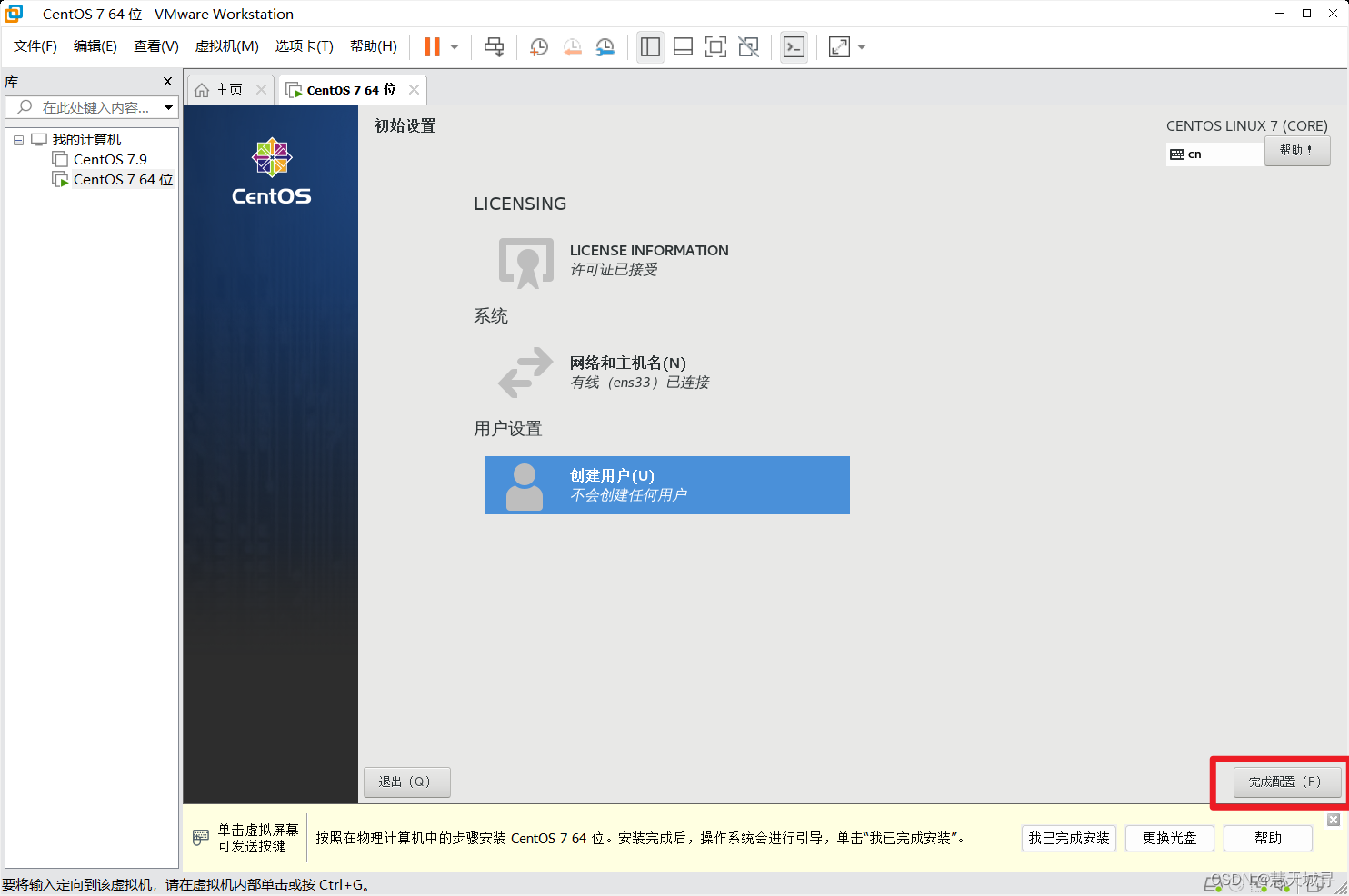
Task: Open the 文件(F) menu
Action: pyautogui.click(x=35, y=46)
